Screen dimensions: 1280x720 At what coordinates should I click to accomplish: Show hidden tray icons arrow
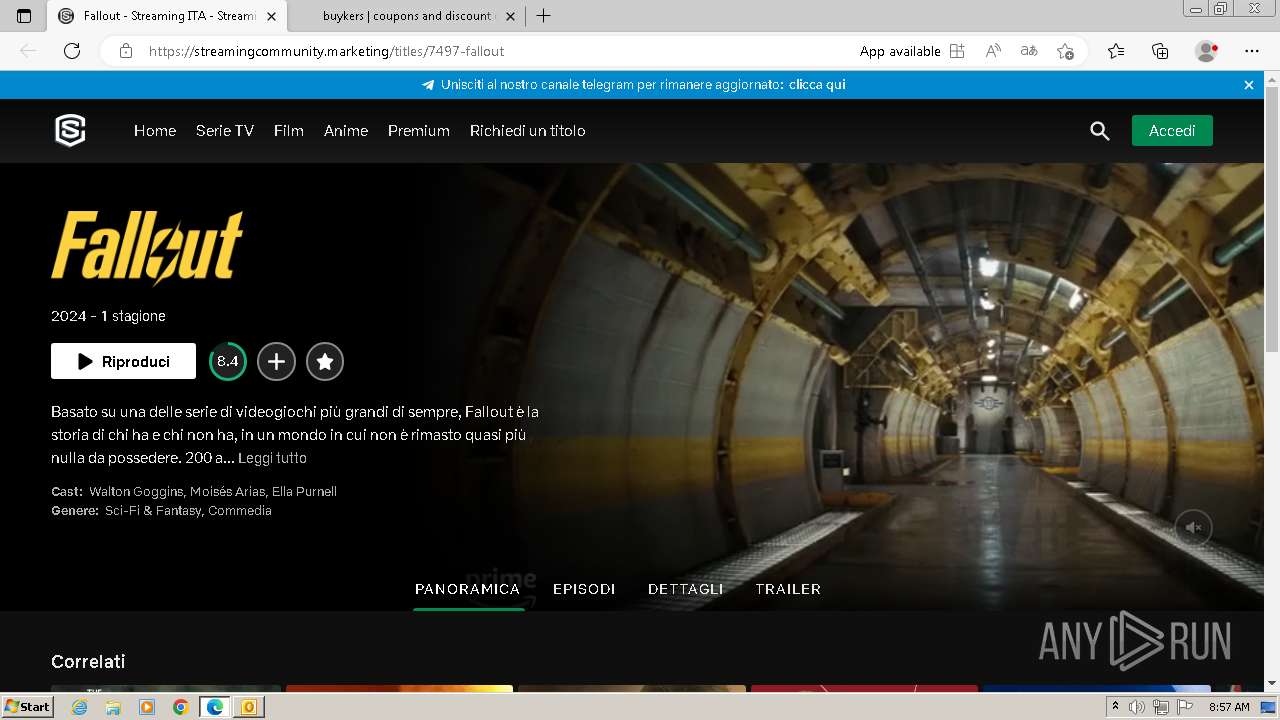tap(1116, 707)
